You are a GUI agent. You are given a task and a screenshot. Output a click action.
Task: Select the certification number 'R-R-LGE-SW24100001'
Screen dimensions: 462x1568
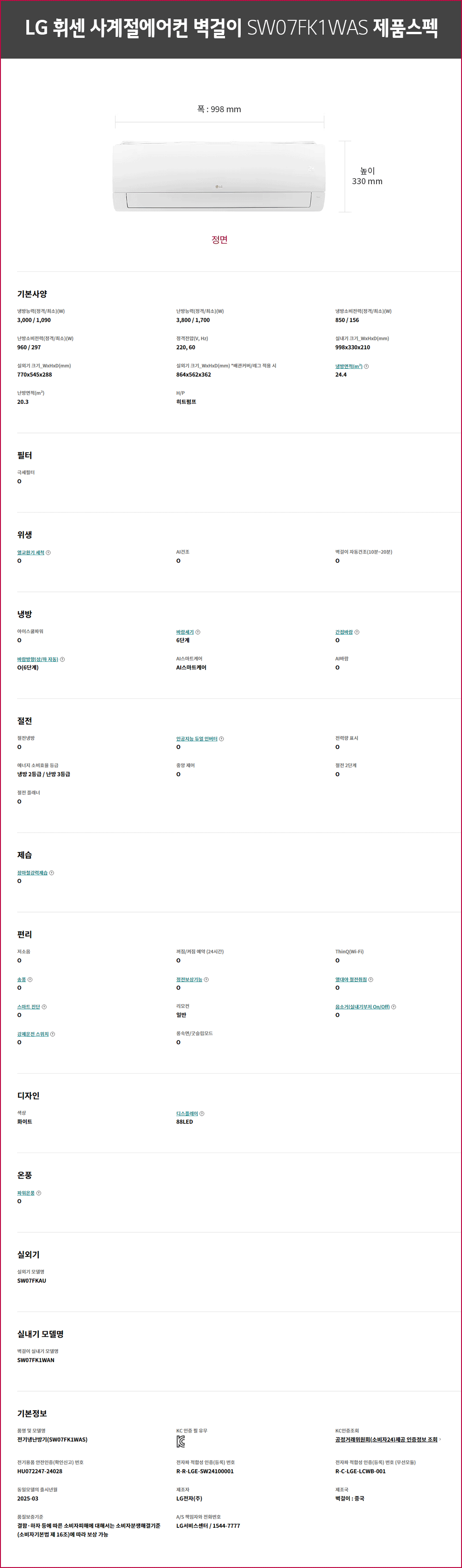point(205,1471)
